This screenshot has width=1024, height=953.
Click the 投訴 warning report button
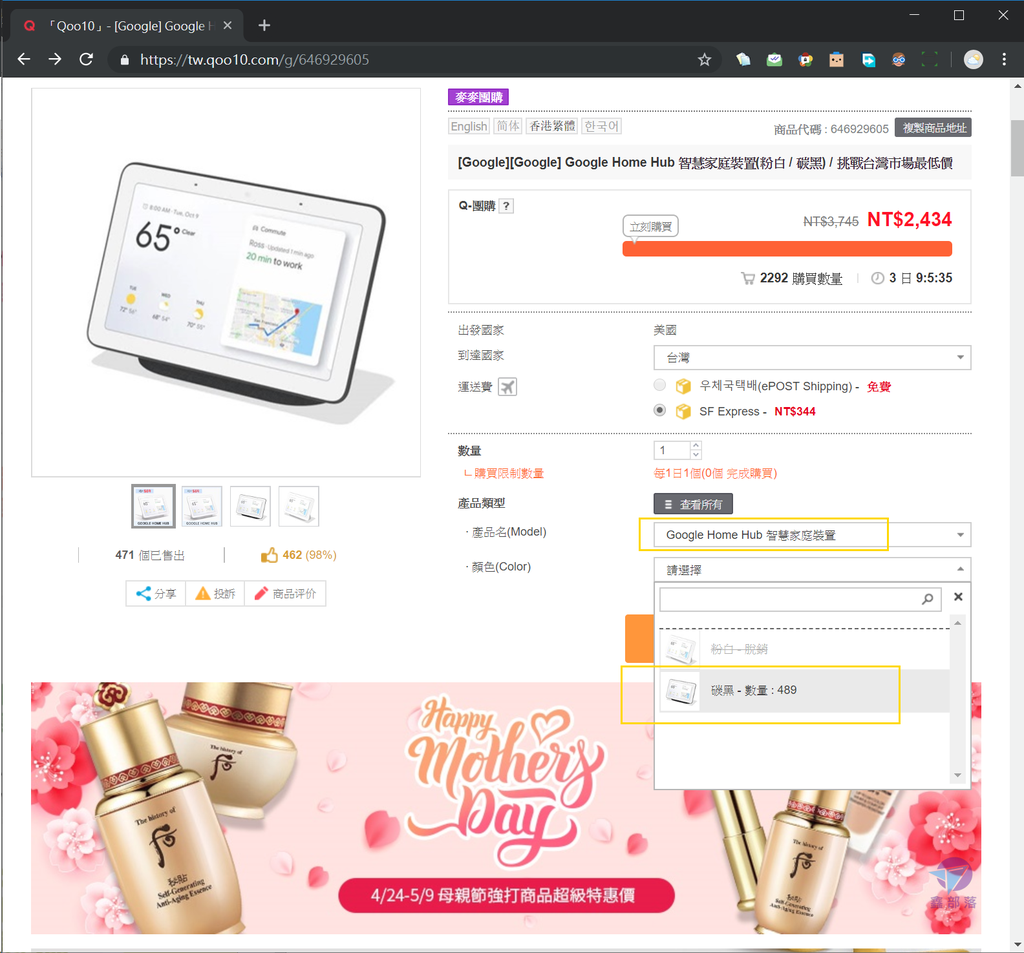215,593
